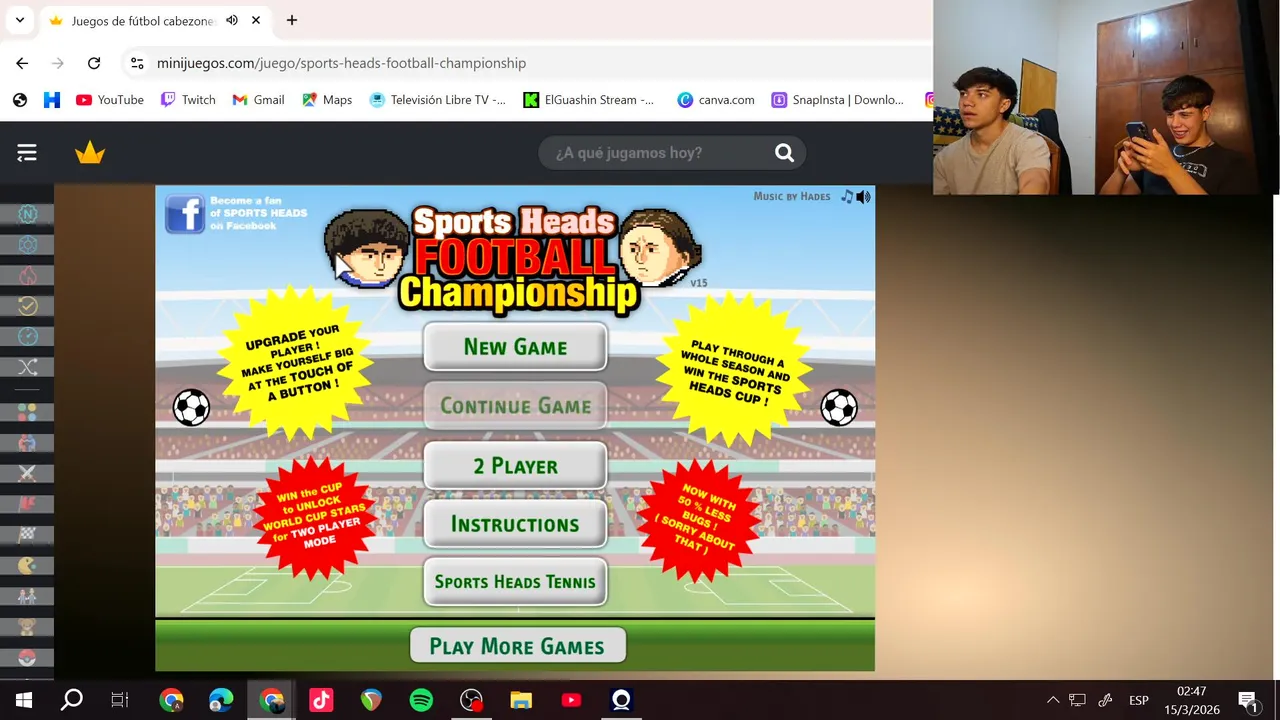Click the shuffle random game icon
The height and width of the screenshot is (720, 1280).
tap(27, 367)
